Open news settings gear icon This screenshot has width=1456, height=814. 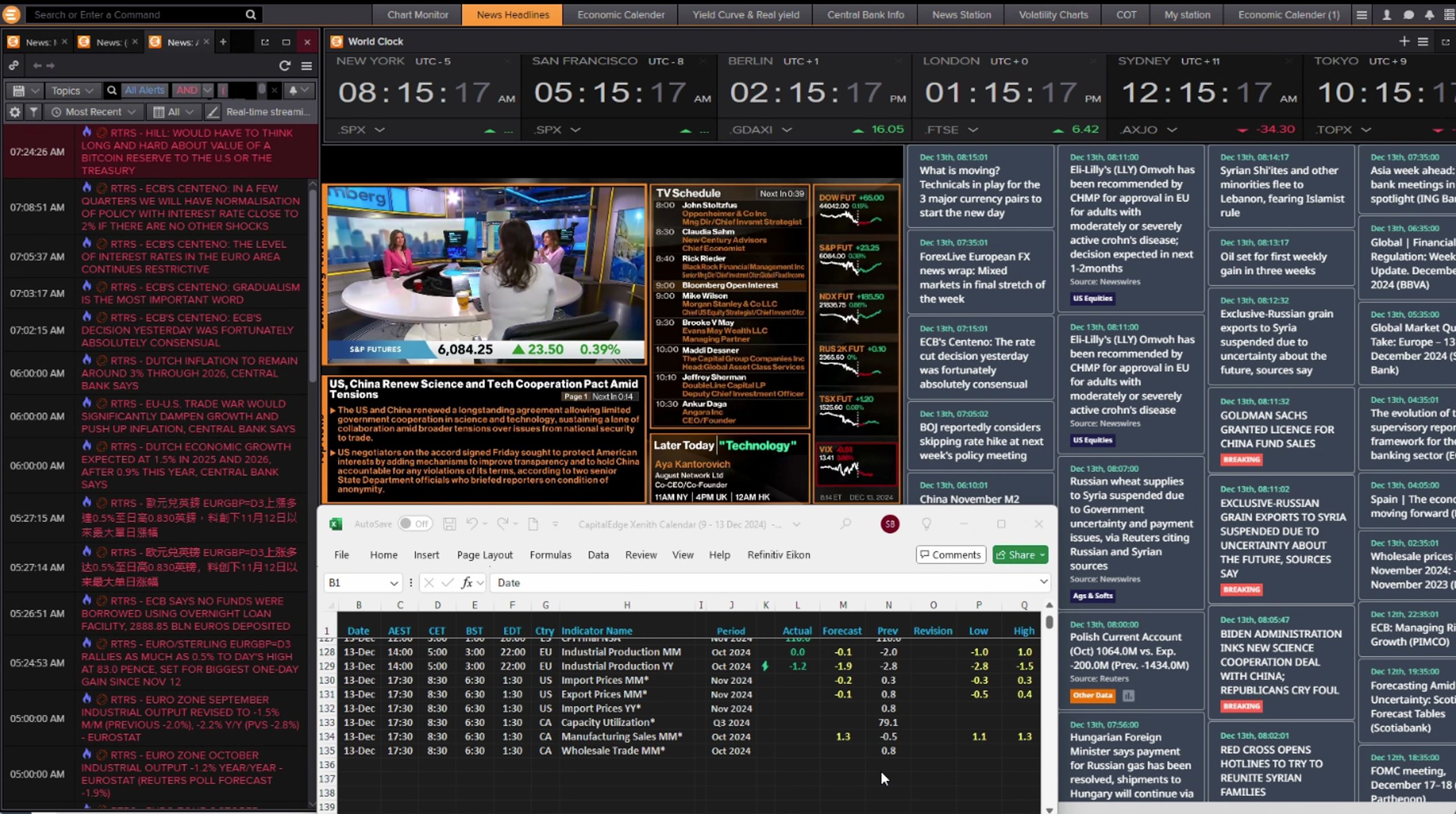click(x=15, y=112)
